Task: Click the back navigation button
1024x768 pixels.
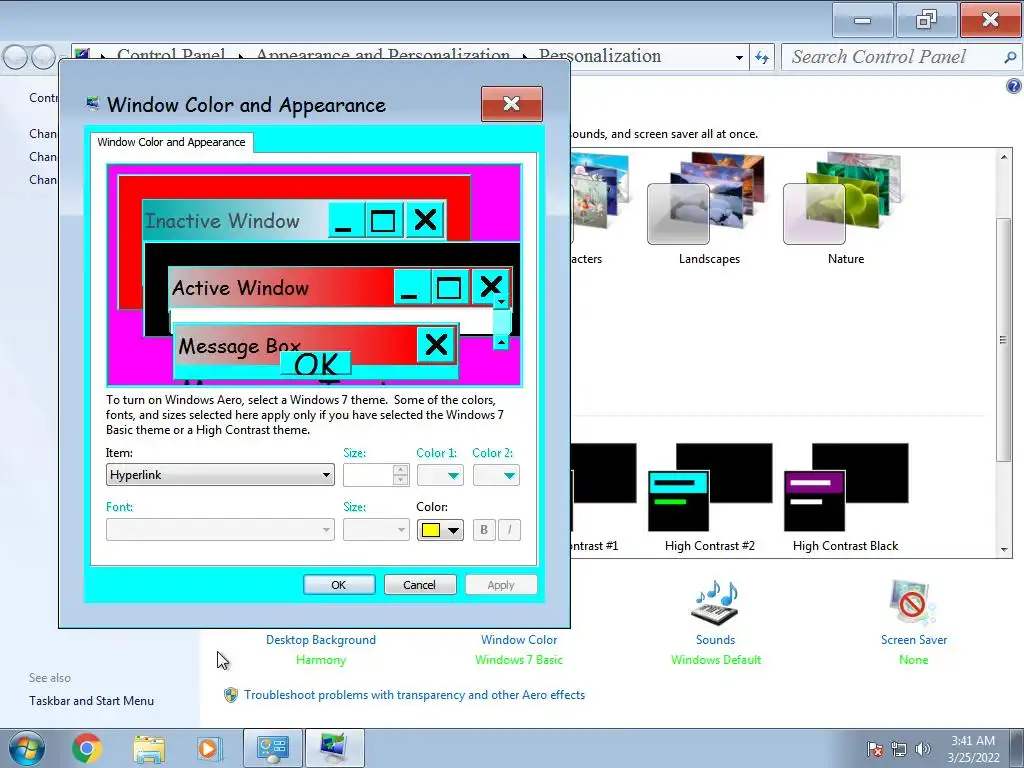Action: click(x=15, y=57)
